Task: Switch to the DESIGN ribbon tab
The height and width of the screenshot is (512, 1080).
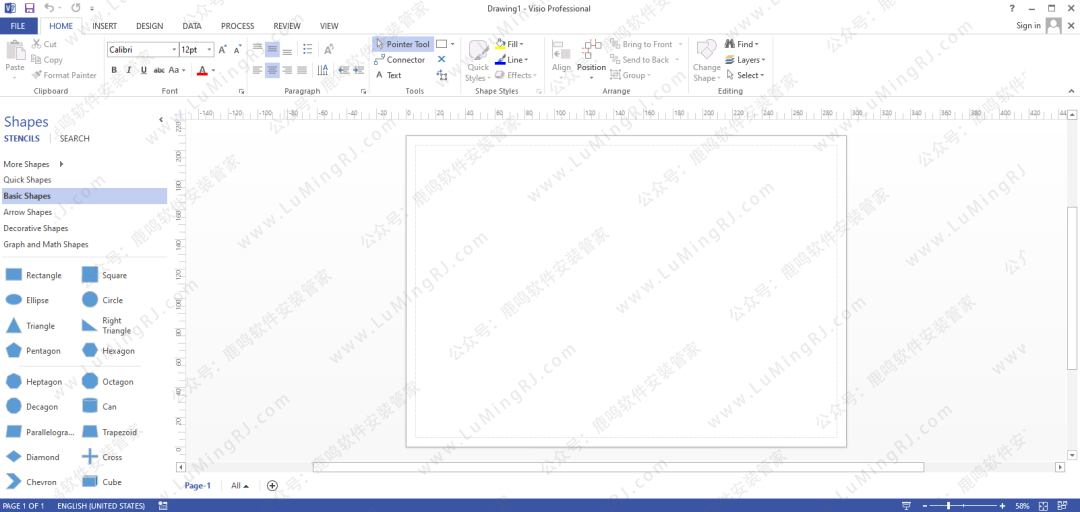Action: [149, 26]
